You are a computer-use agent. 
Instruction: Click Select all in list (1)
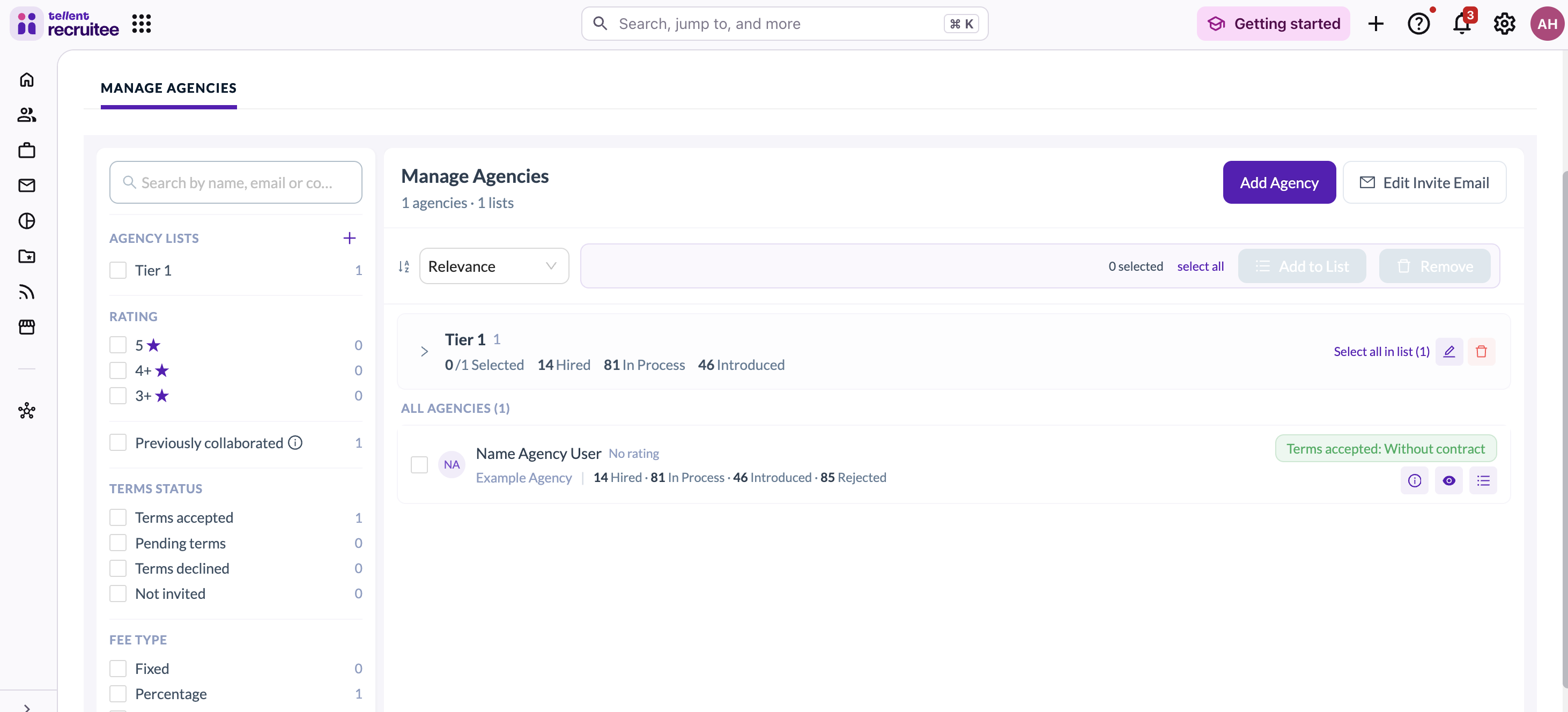[x=1381, y=351]
